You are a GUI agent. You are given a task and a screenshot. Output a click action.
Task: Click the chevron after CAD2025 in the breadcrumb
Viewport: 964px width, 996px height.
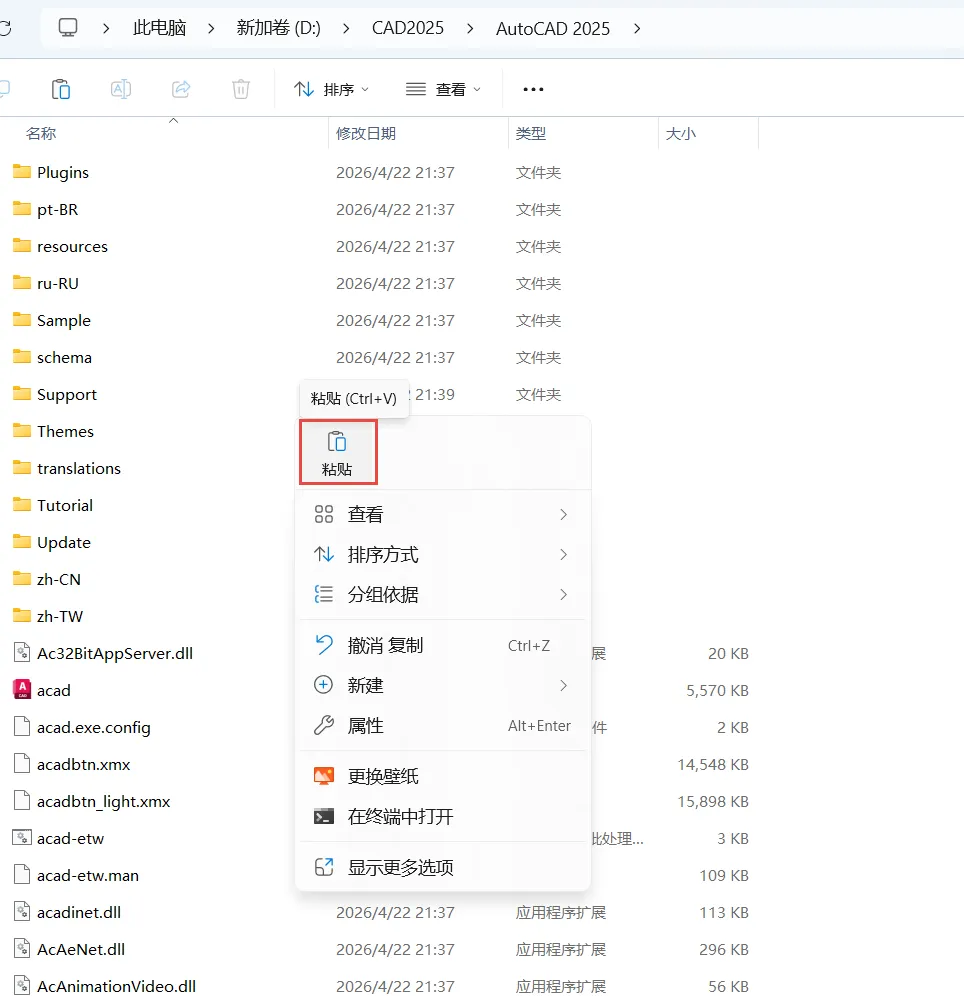[470, 29]
